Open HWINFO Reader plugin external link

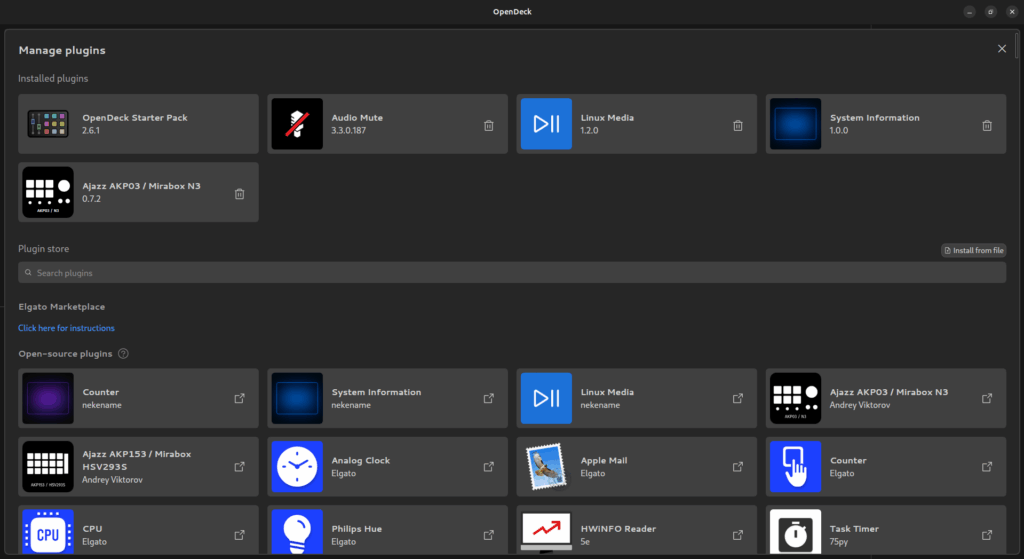[x=737, y=534]
